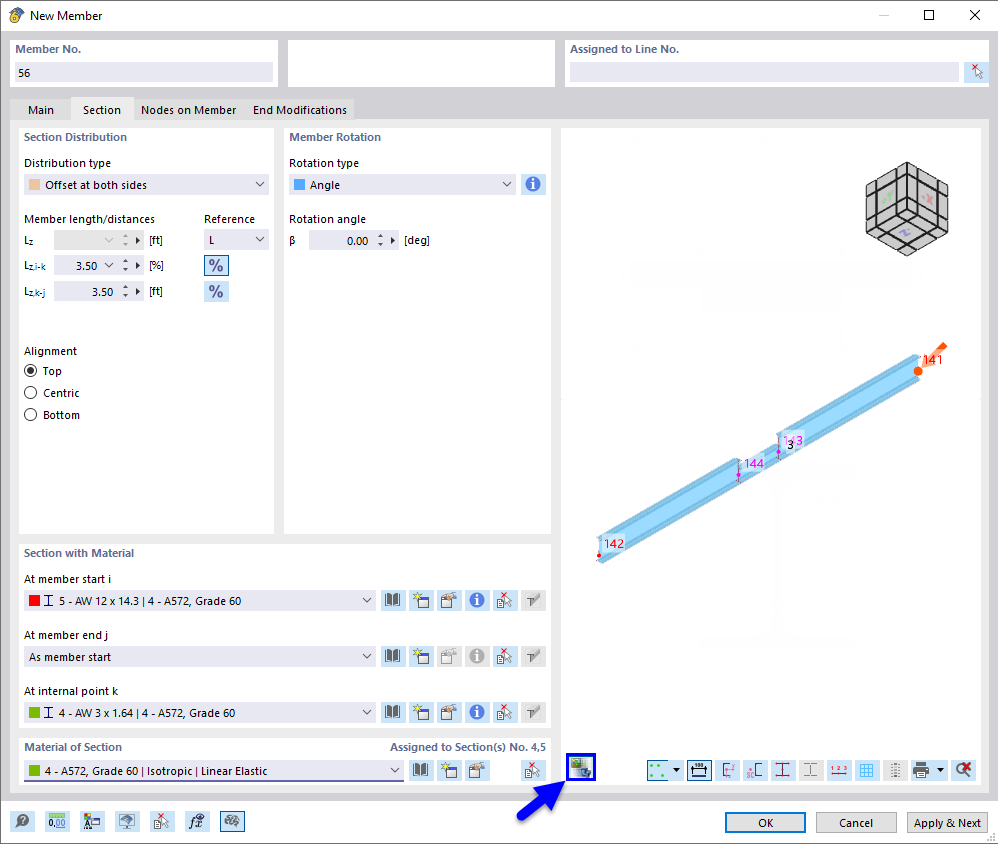Increase the rotation angle with the up stepper
The height and width of the screenshot is (844, 998).
381,236
